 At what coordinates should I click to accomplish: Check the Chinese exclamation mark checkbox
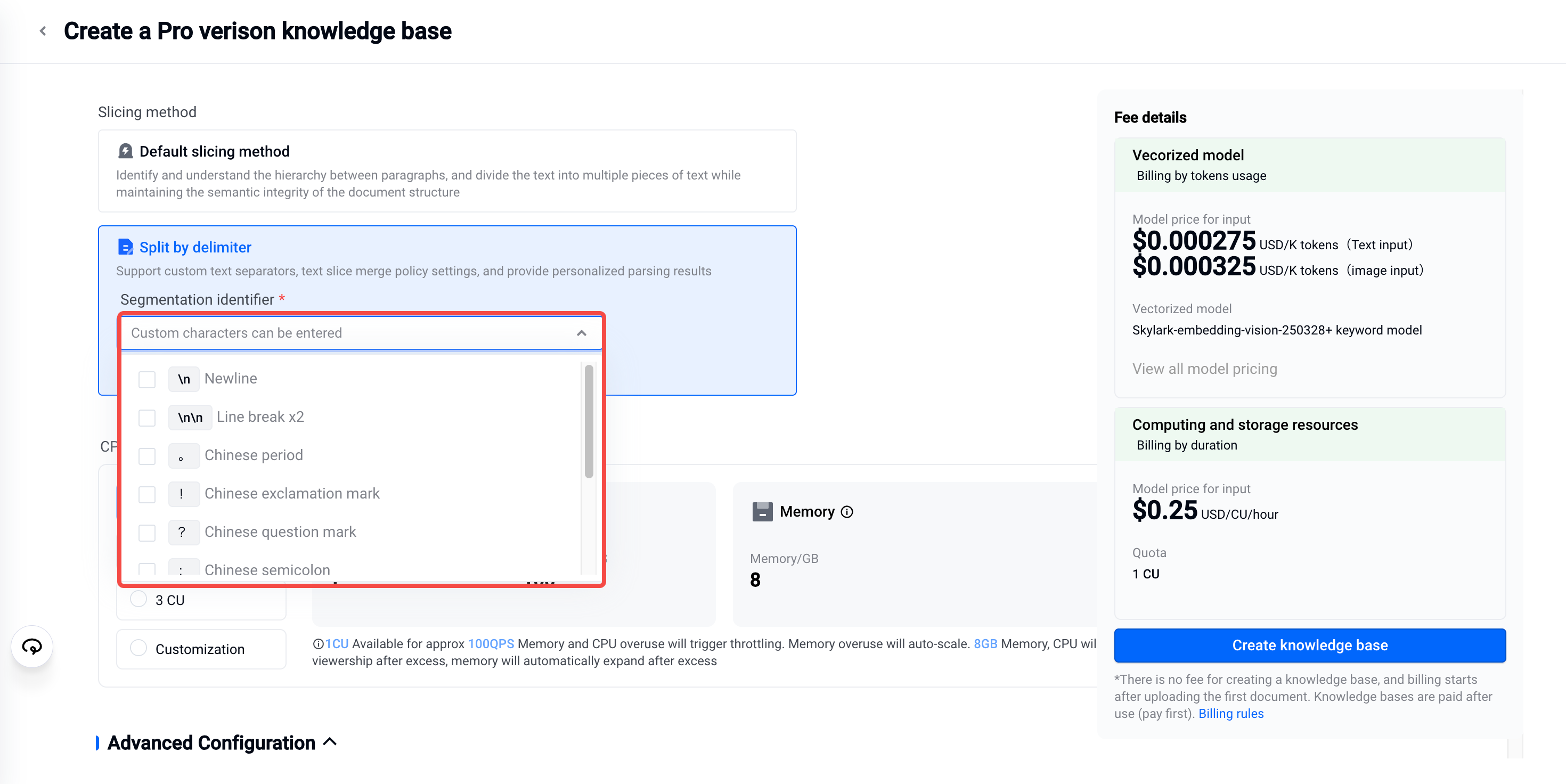tap(147, 494)
